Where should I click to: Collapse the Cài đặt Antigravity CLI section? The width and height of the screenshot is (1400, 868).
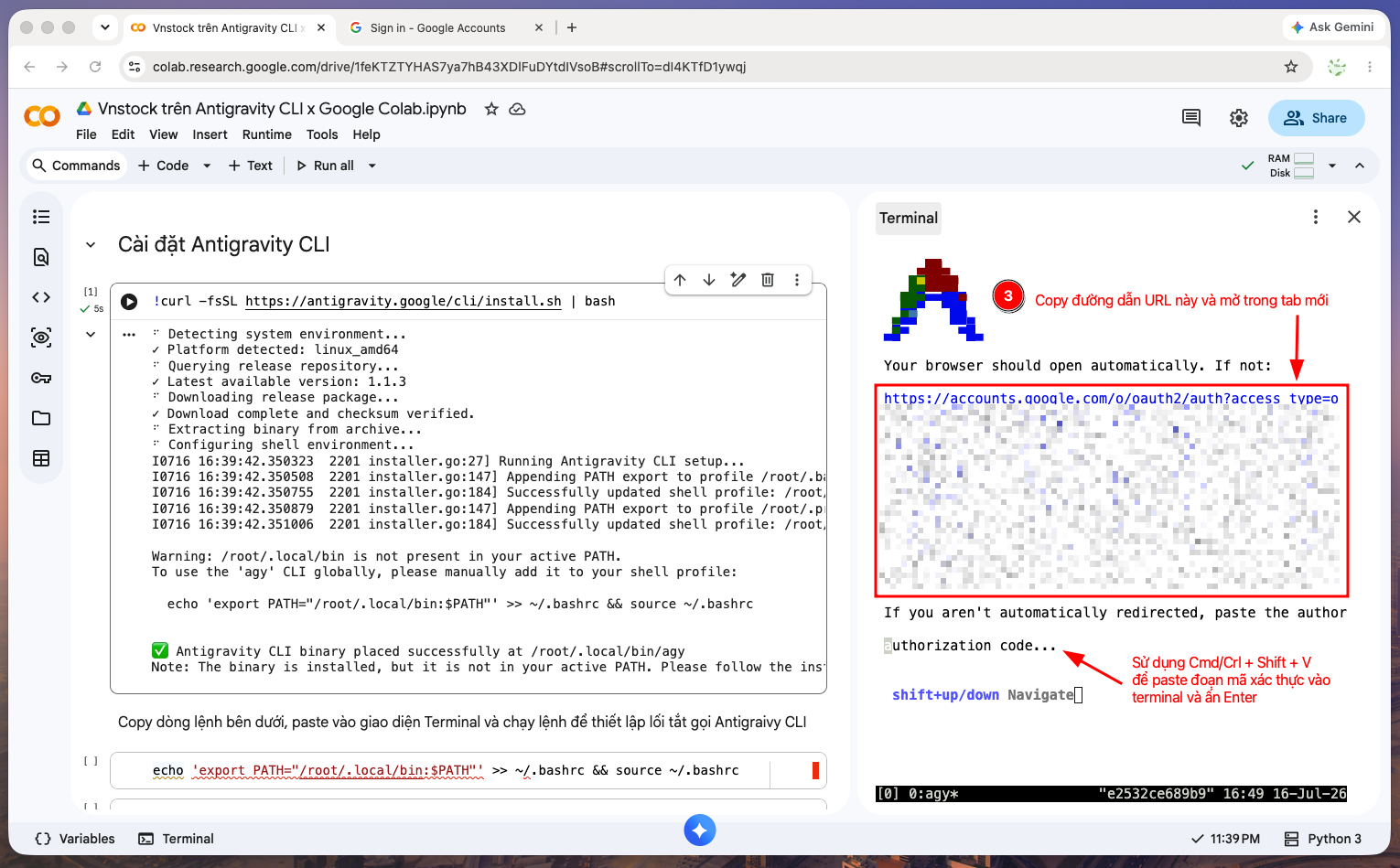tap(91, 245)
